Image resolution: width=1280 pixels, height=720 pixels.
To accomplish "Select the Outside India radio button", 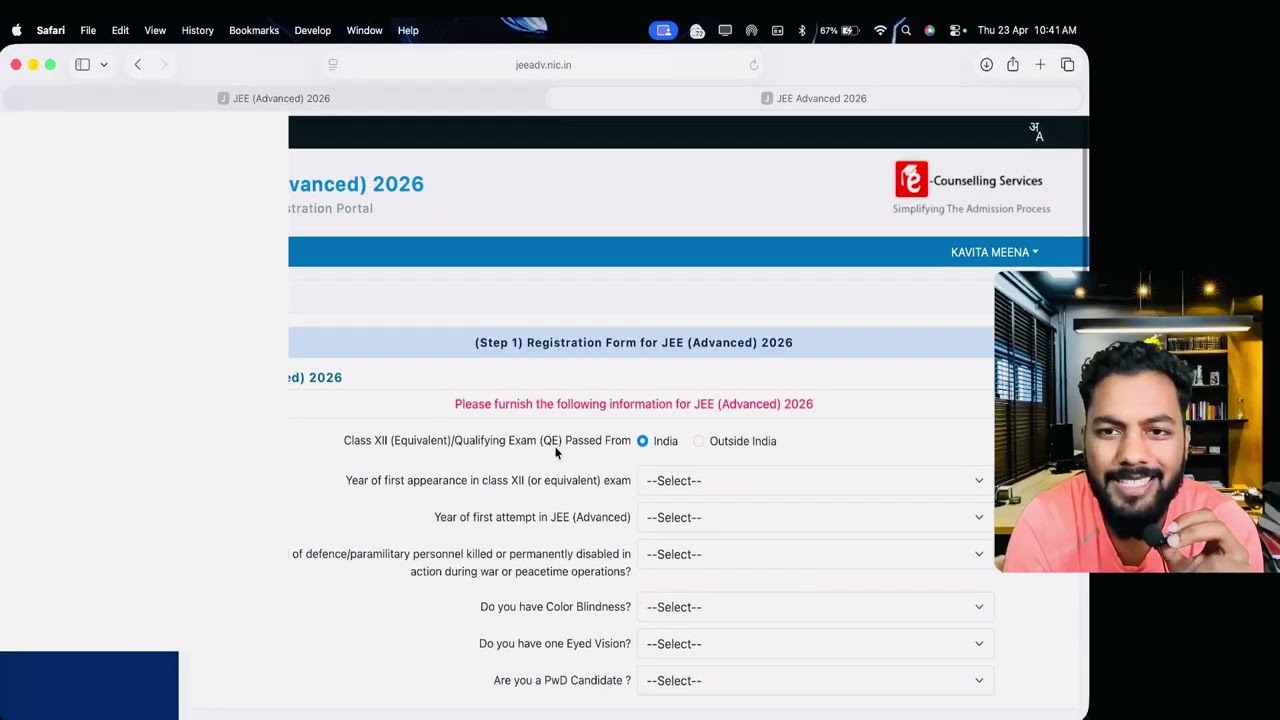I will tap(698, 441).
